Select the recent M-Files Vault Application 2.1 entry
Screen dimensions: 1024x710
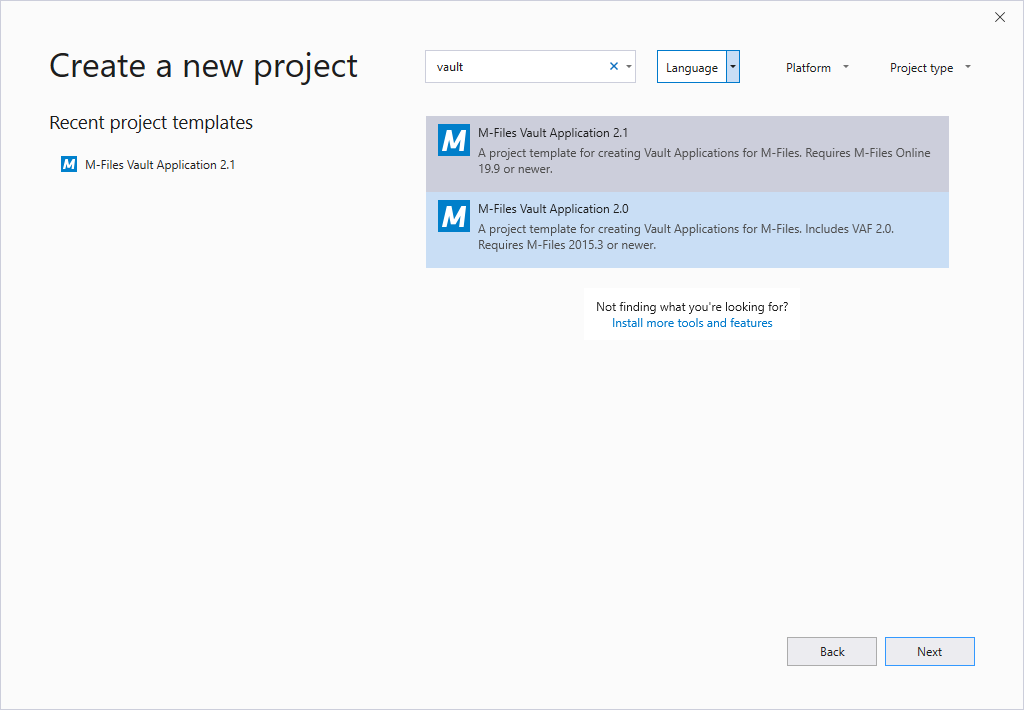coord(160,164)
